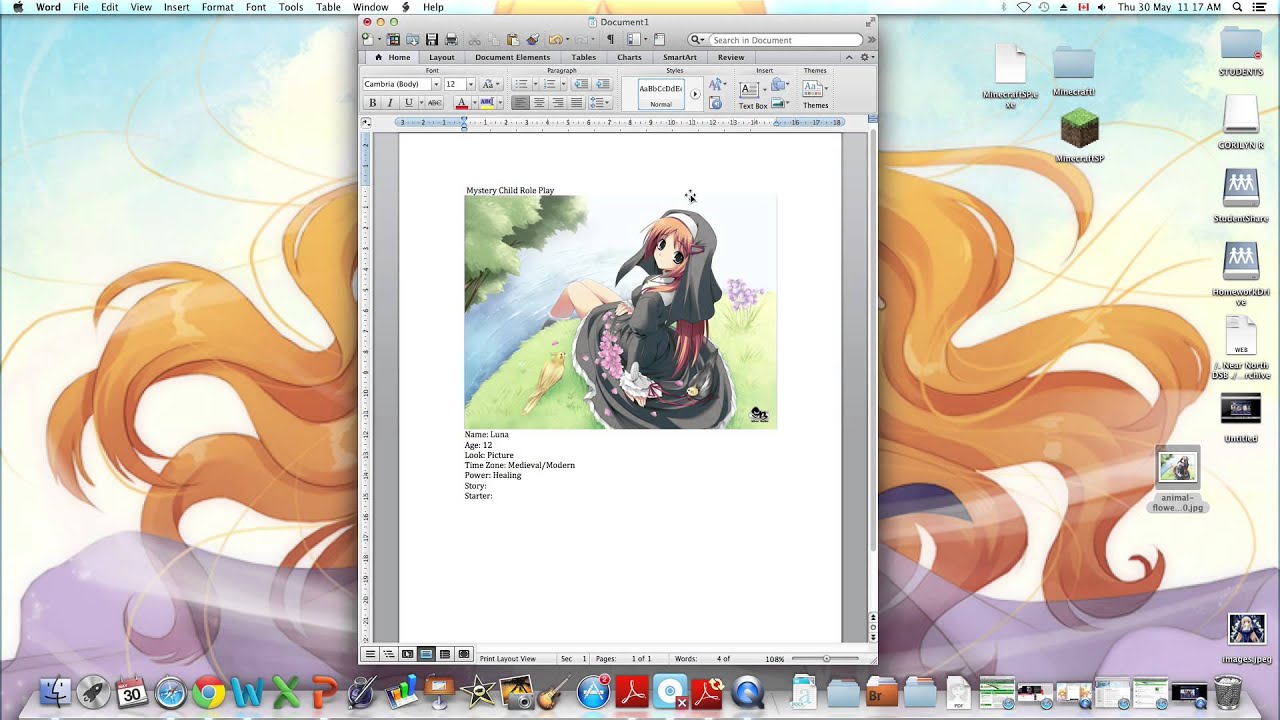
Task: Toggle Center text alignment
Action: coord(539,103)
